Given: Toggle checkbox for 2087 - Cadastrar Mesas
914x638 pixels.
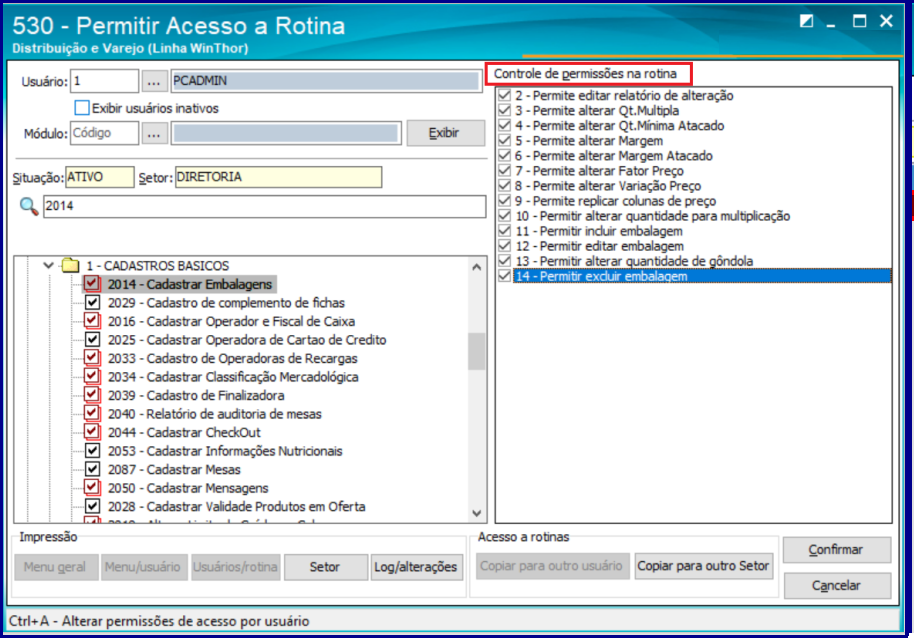Looking at the screenshot, I should tap(92, 469).
